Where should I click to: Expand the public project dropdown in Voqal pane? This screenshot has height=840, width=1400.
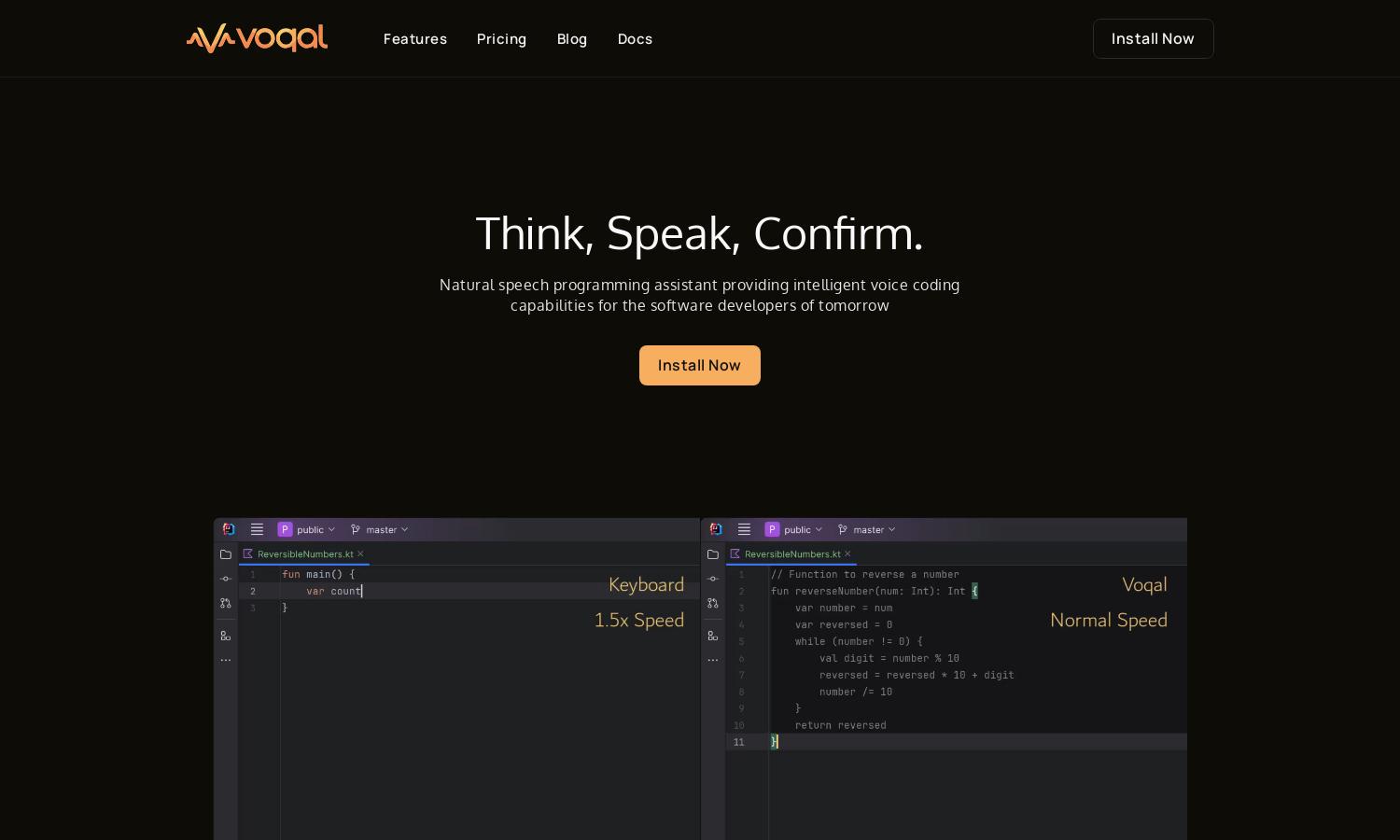point(804,529)
